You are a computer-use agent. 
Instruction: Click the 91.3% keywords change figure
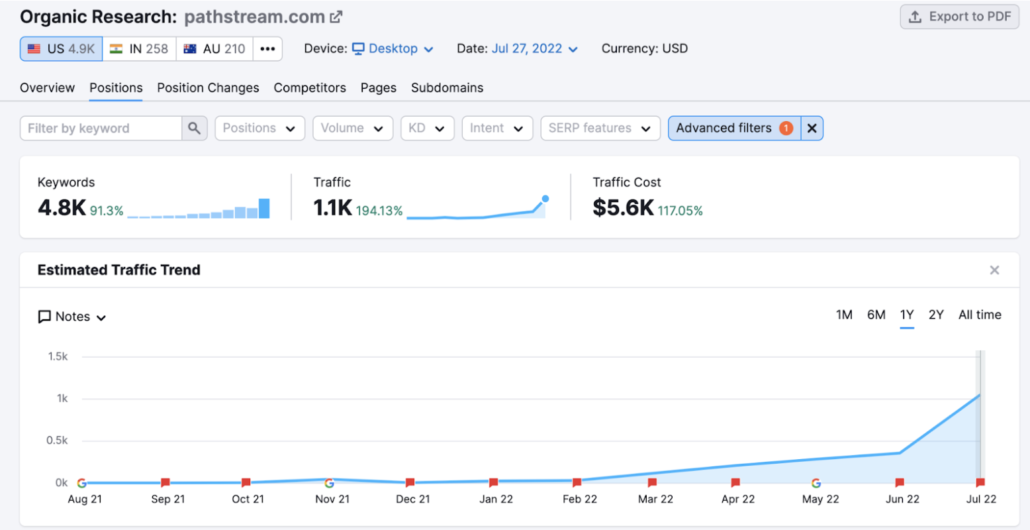coord(106,211)
